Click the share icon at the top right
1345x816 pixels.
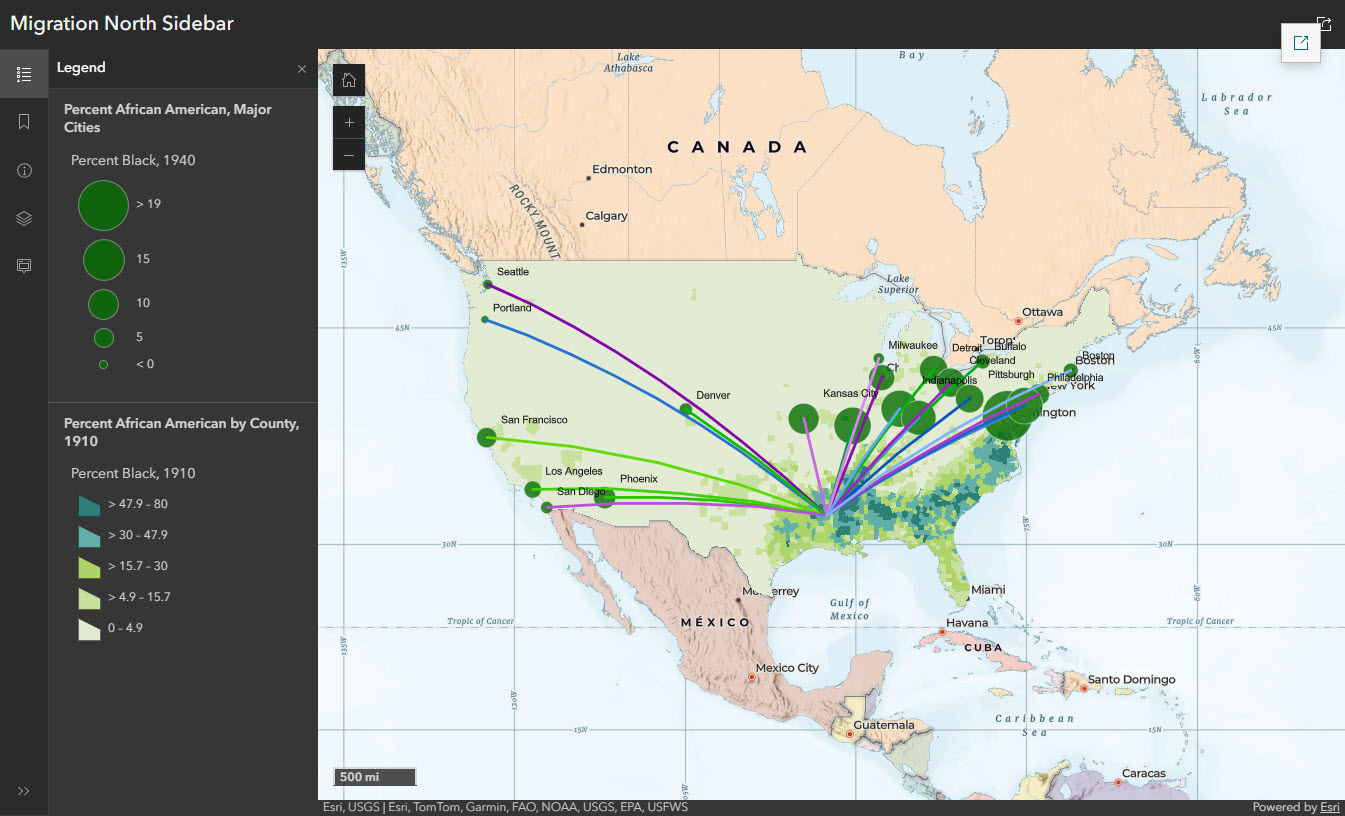pyautogui.click(x=1324, y=22)
